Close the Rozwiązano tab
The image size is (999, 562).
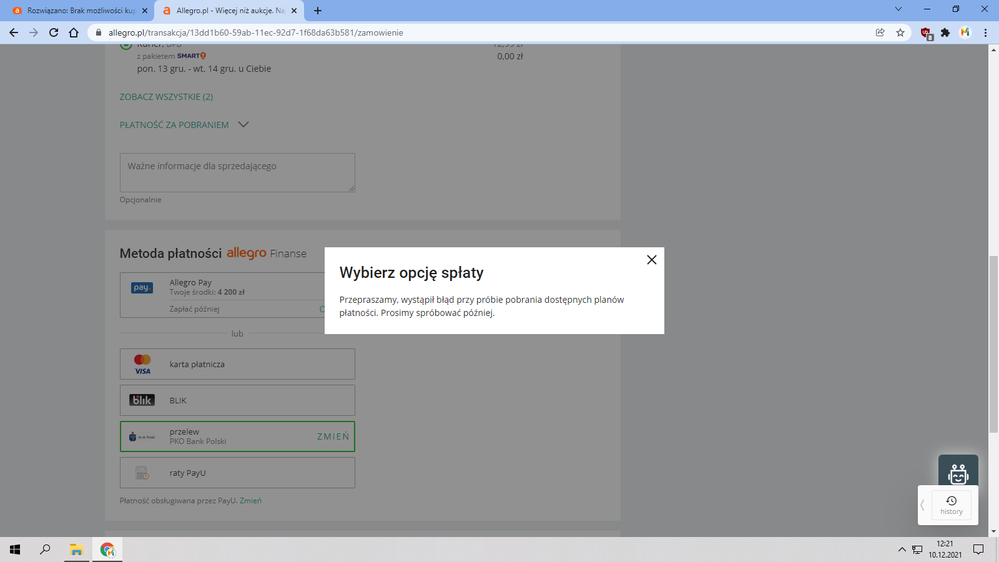click(145, 10)
